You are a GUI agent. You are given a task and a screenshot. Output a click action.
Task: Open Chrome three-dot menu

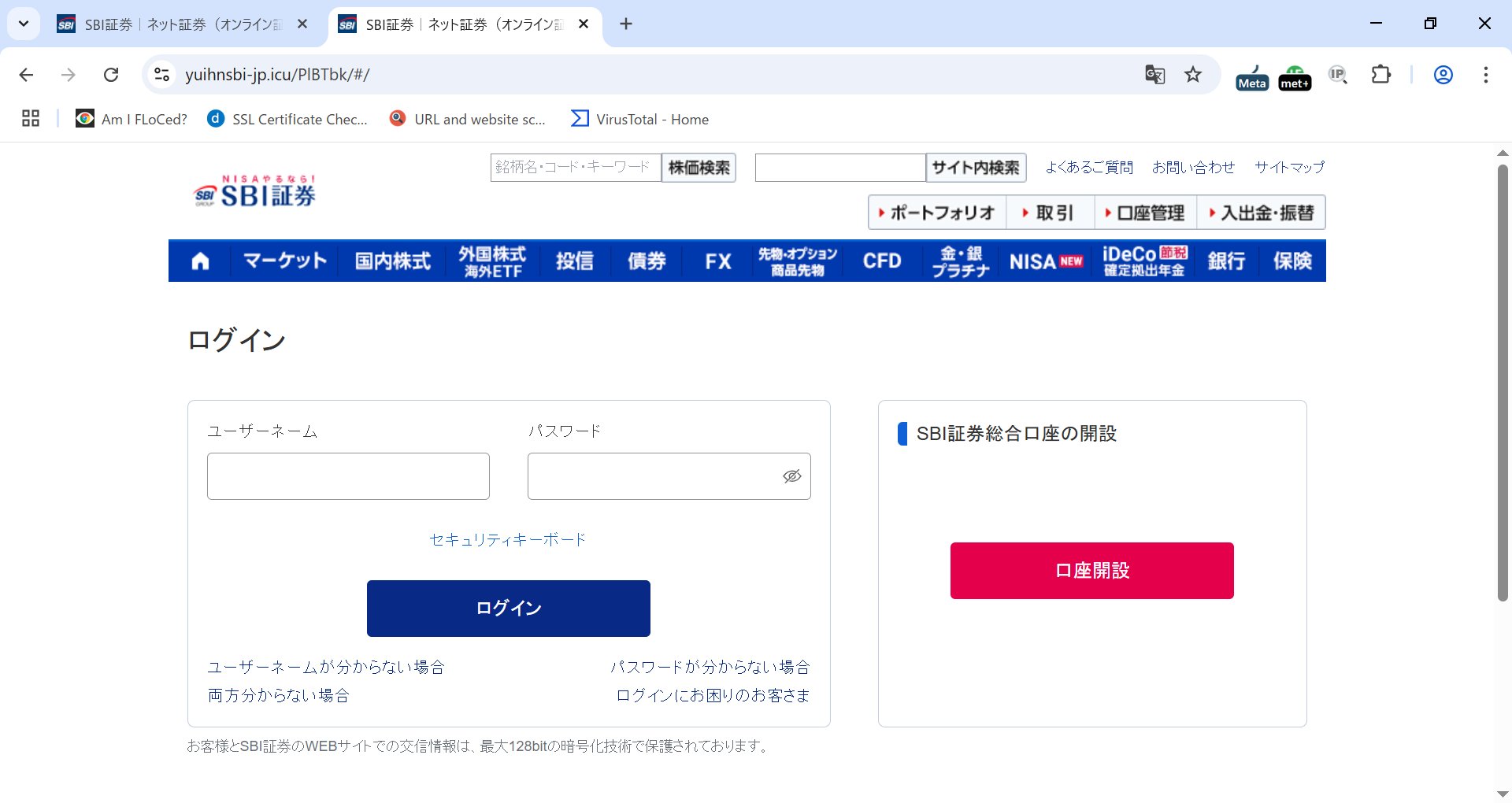[x=1485, y=75]
